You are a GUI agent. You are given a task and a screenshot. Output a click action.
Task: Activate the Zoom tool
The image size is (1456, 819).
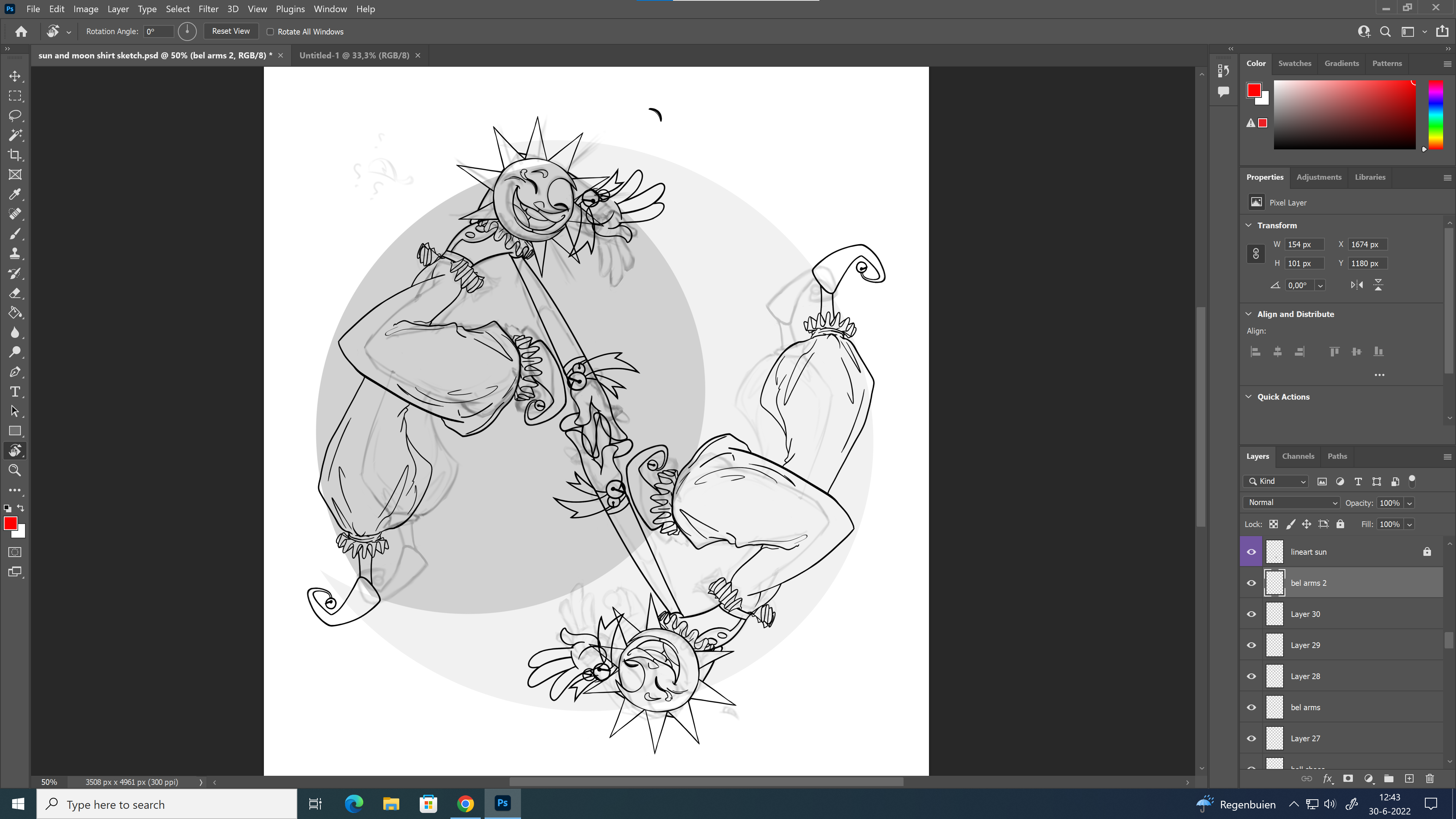click(15, 470)
